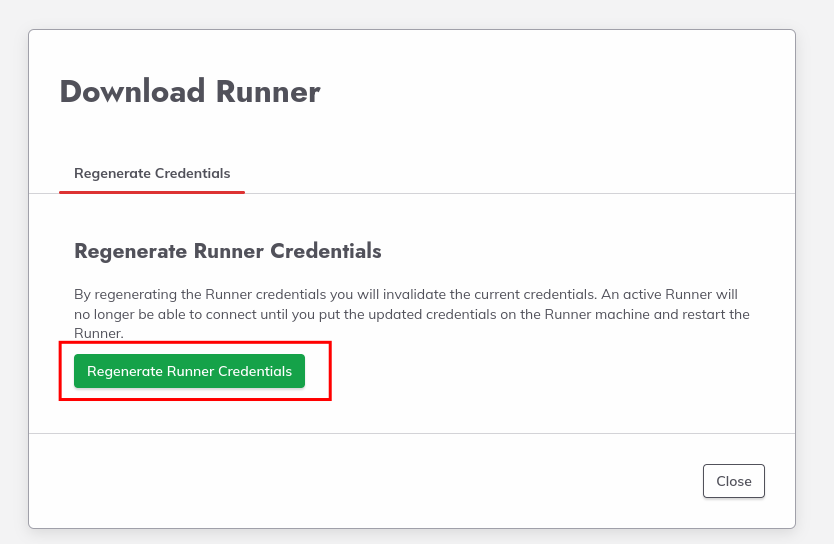Close the Download Runner dialog
Image resolution: width=834 pixels, height=544 pixels.
coord(733,481)
